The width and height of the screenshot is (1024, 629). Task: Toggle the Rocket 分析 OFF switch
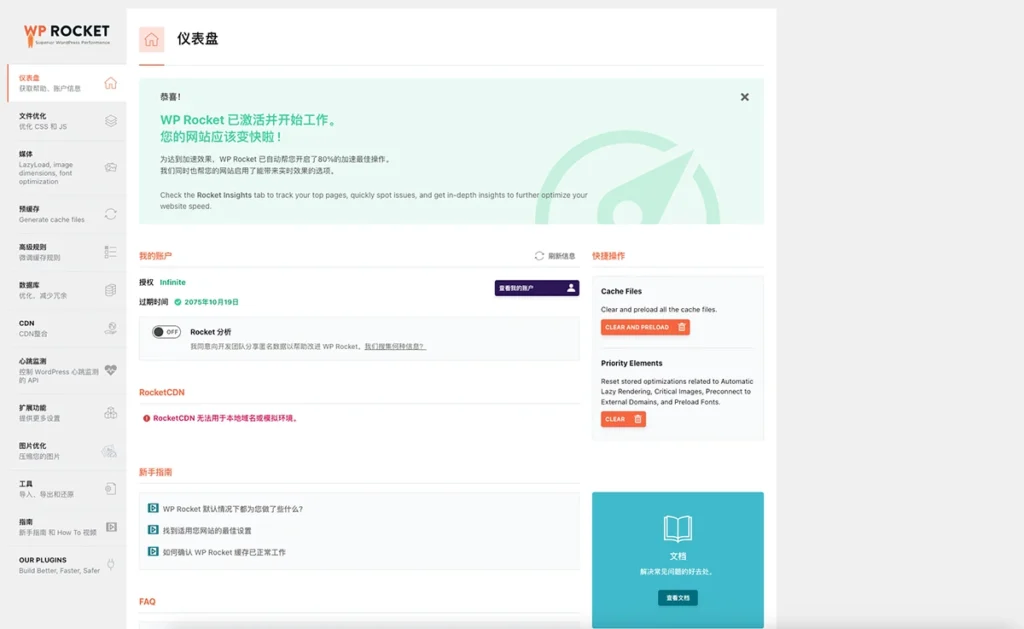tap(166, 332)
